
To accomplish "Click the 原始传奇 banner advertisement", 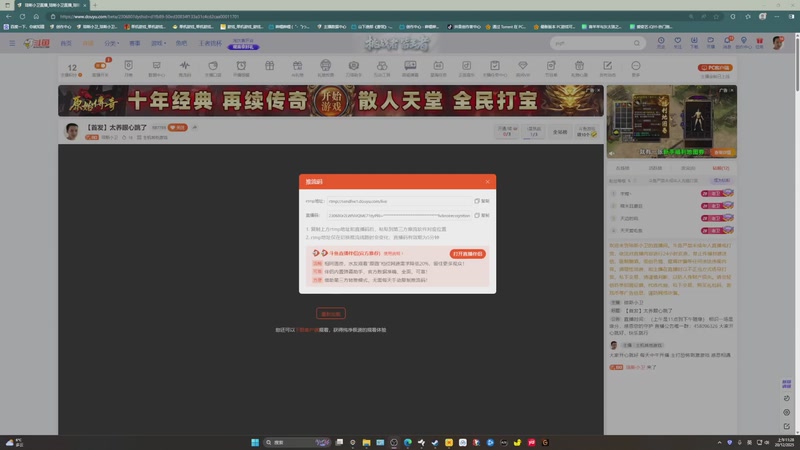I will (331, 101).
